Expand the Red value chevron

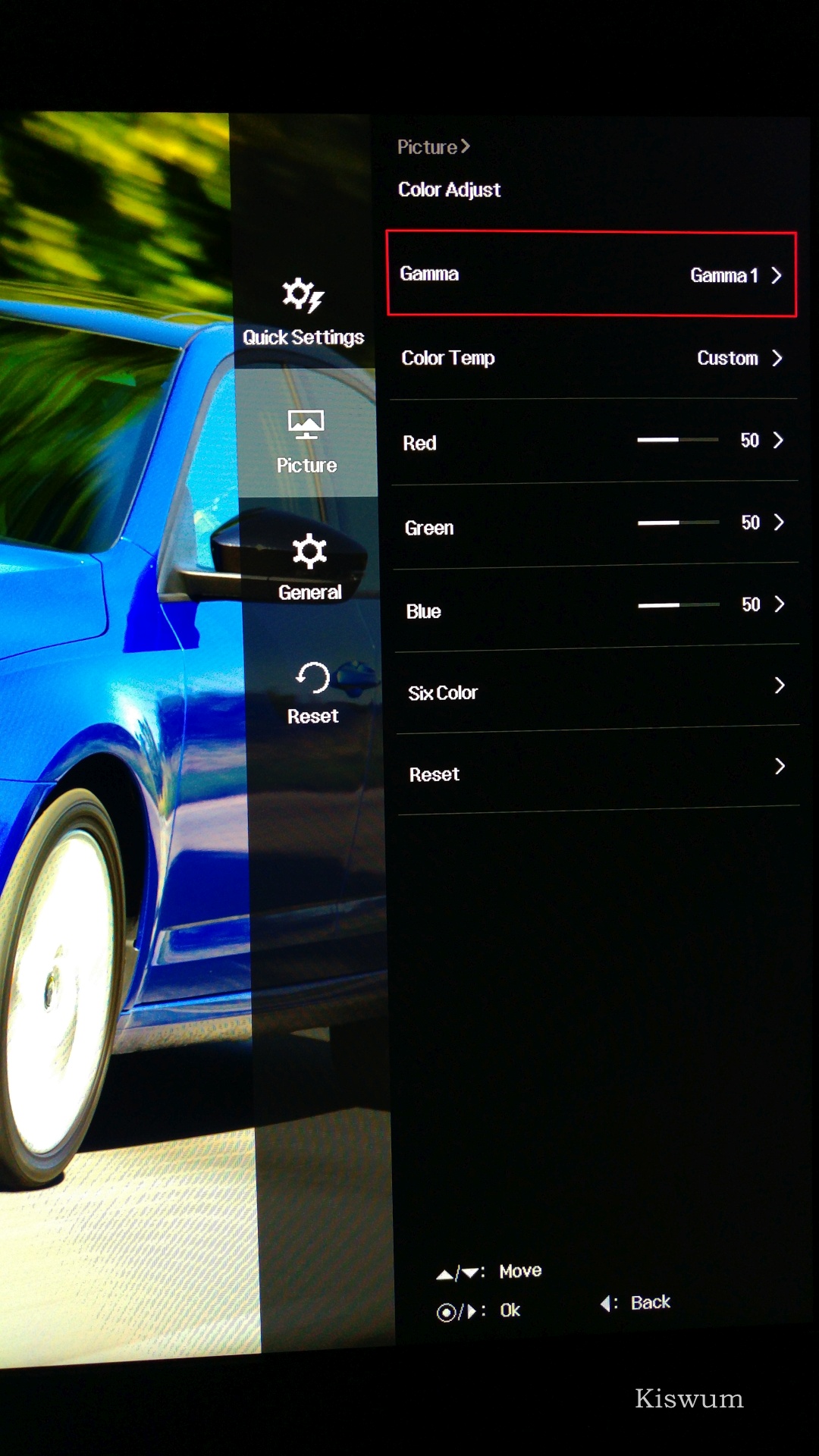pyautogui.click(x=778, y=440)
